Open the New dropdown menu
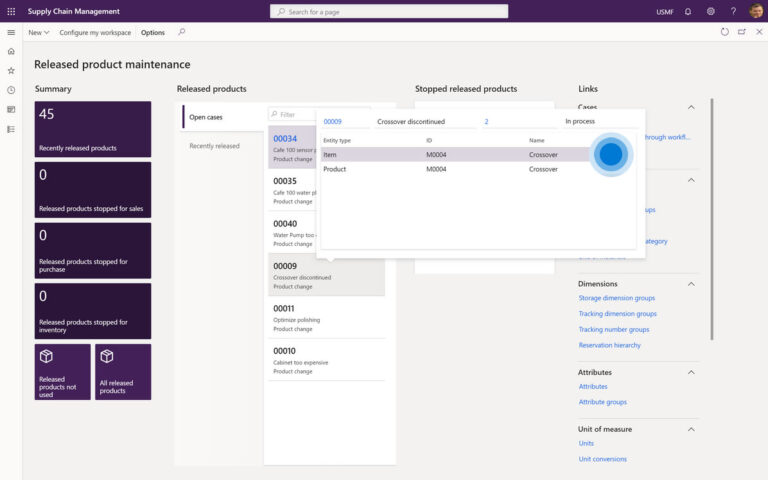 (x=39, y=32)
